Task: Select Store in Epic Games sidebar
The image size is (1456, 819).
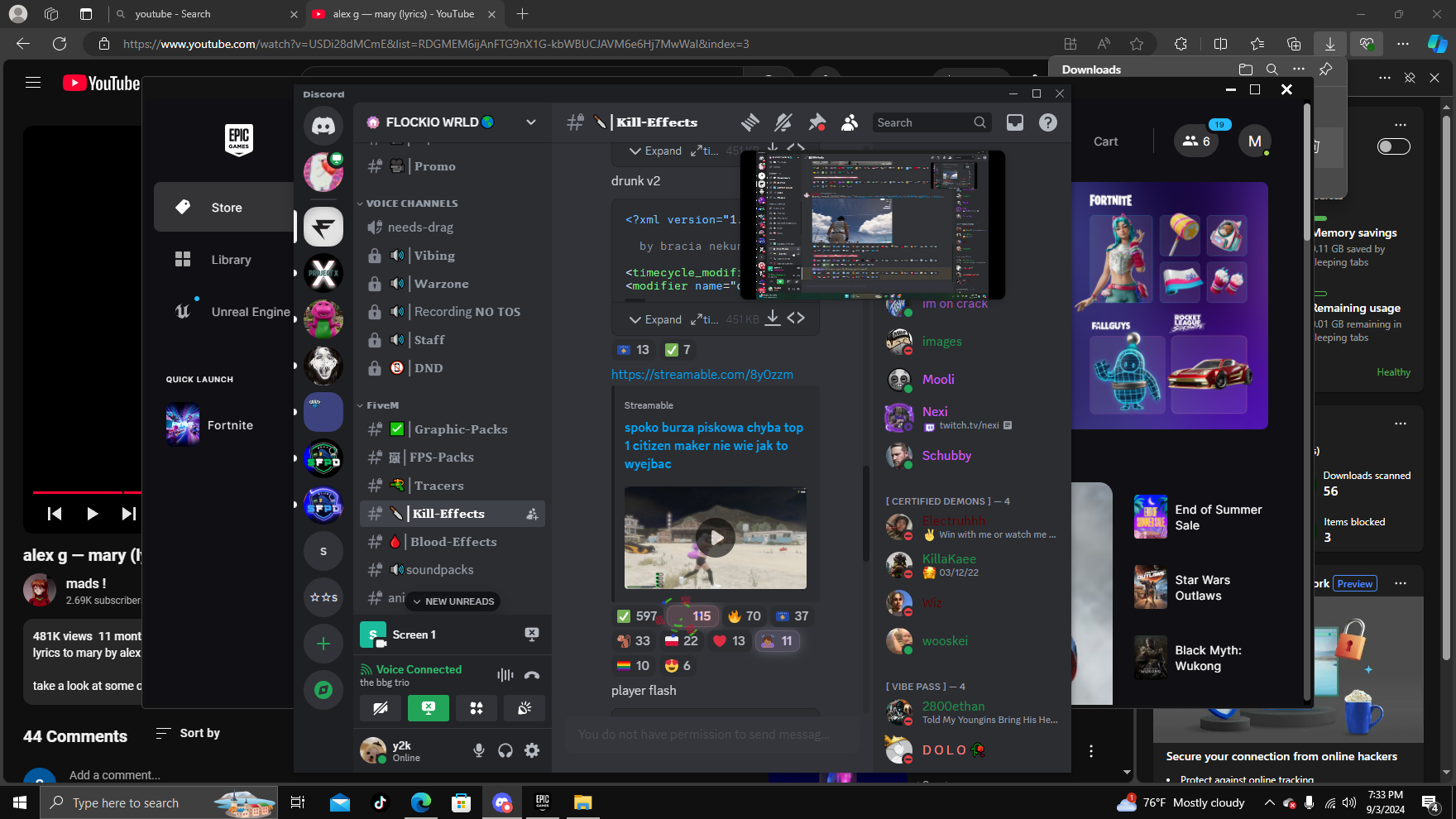Action: 224,208
